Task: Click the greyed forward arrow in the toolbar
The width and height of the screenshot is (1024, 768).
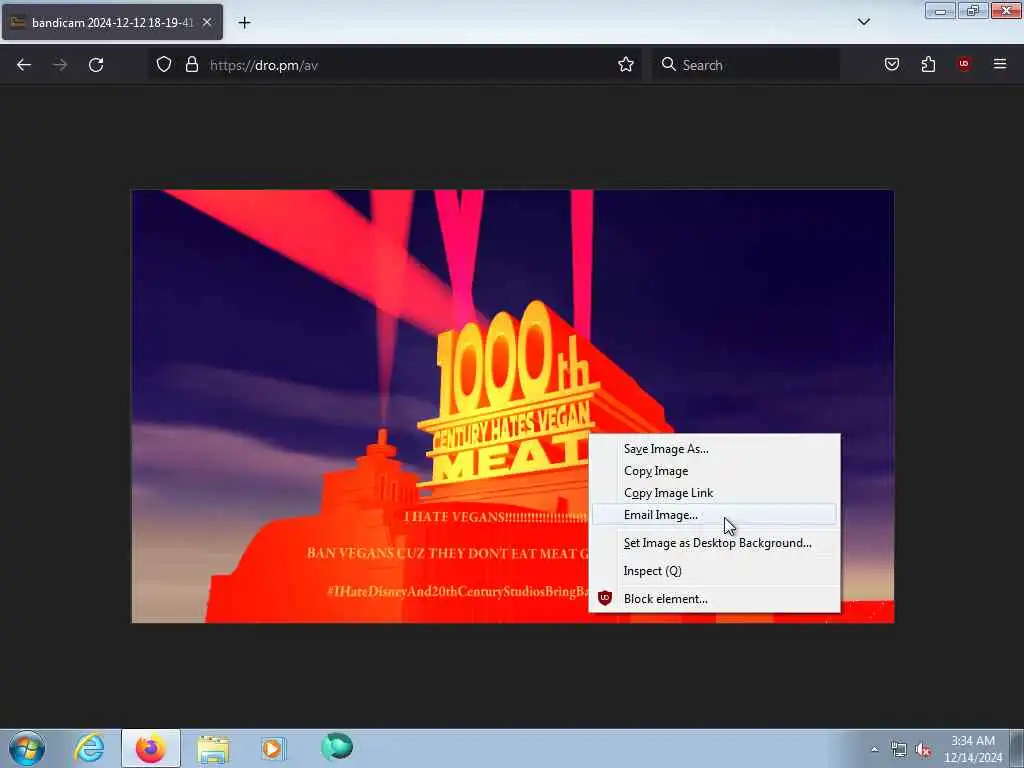Action: tap(60, 65)
